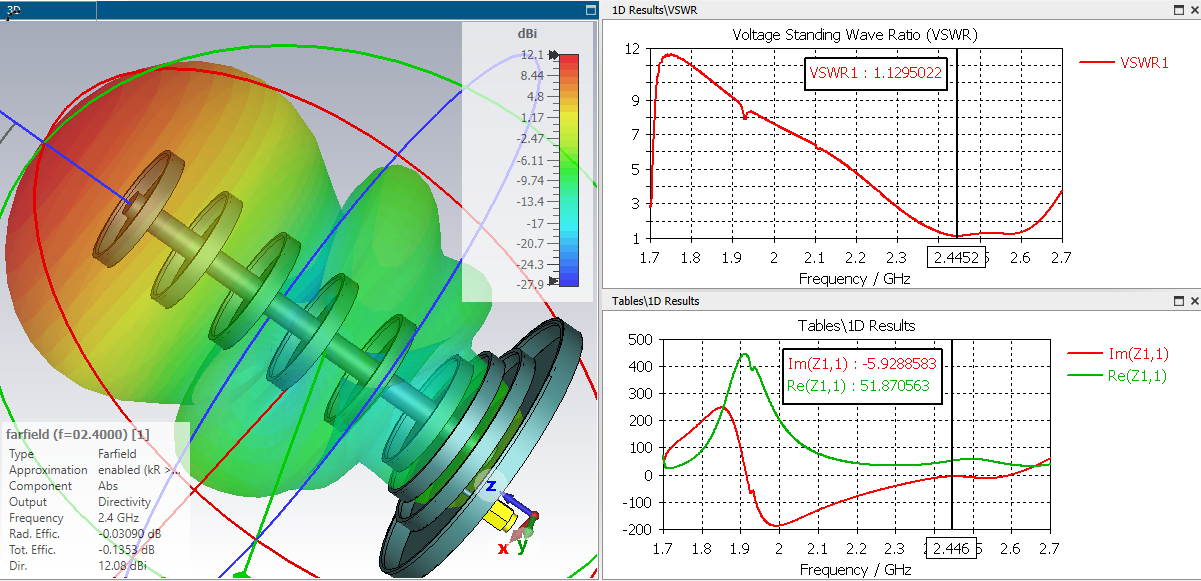Maximize the 3D farfield view window
This screenshot has width=1201, height=581.
pyautogui.click(x=591, y=9)
